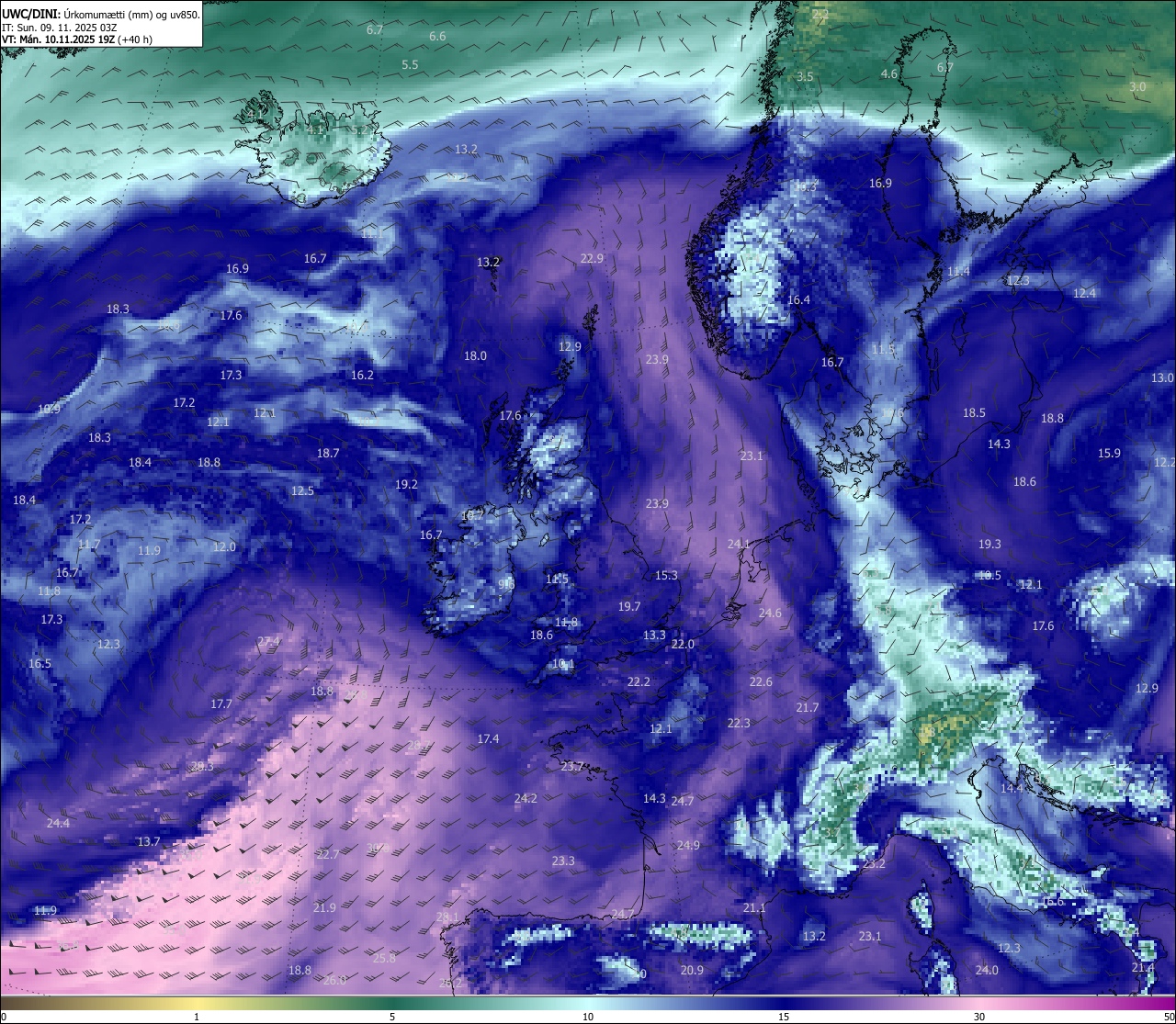Click the map value 21.1
1176x1024 pixels.
[x=754, y=907]
